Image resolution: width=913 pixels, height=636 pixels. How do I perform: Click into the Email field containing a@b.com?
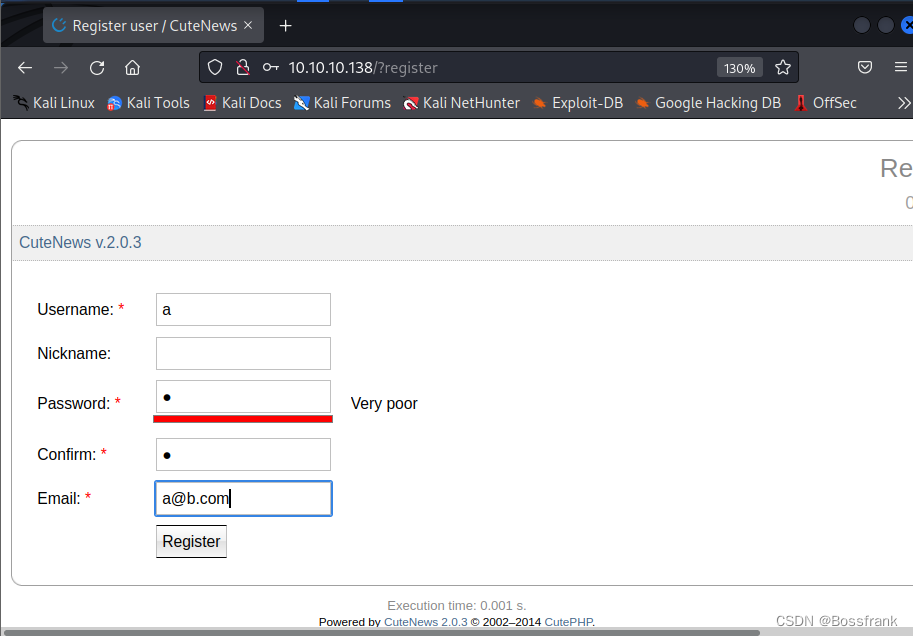[243, 499]
